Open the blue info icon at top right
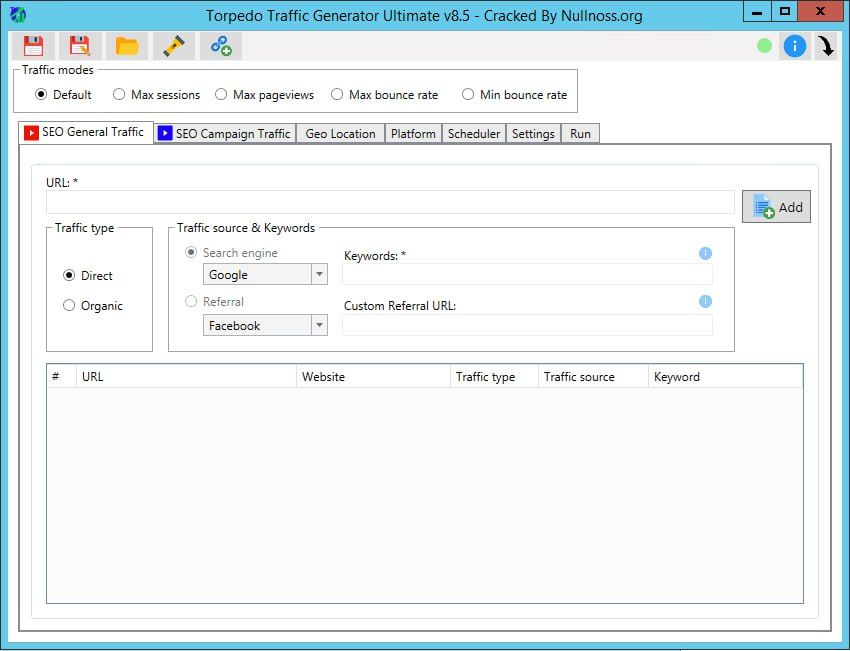The width and height of the screenshot is (850, 651). [x=794, y=46]
